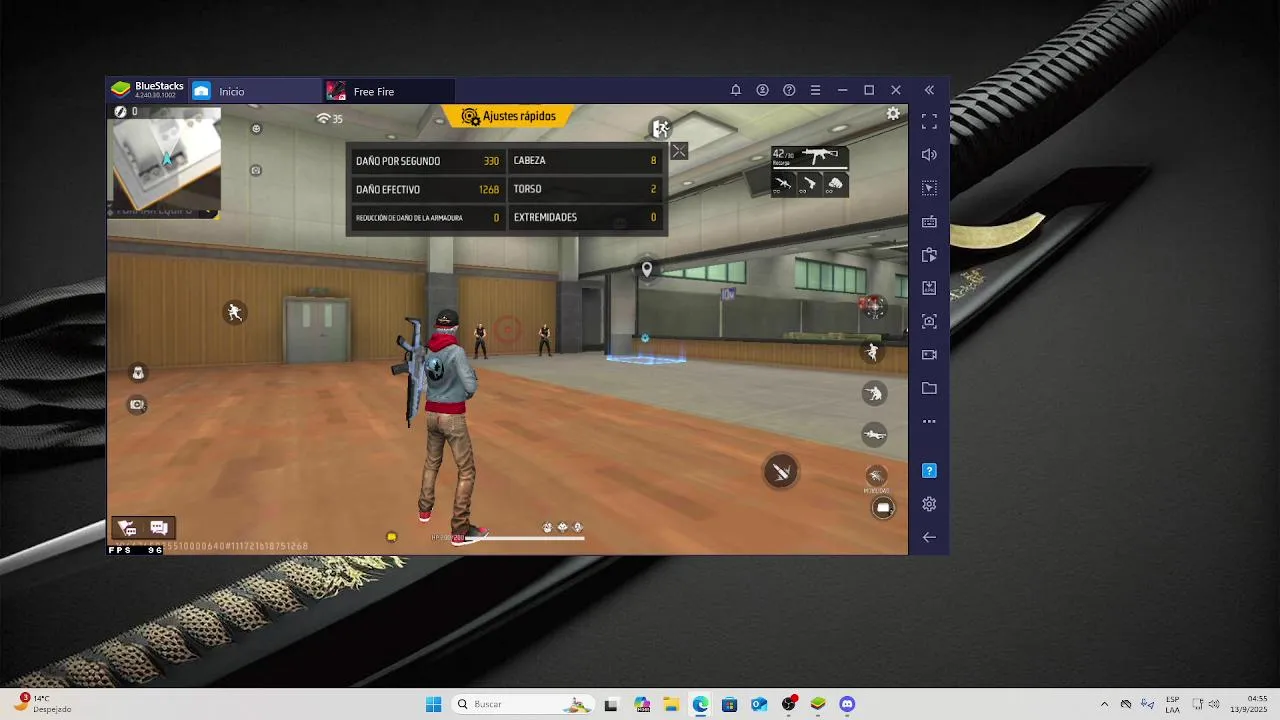Click the taskbar Buscar search box

(x=522, y=704)
